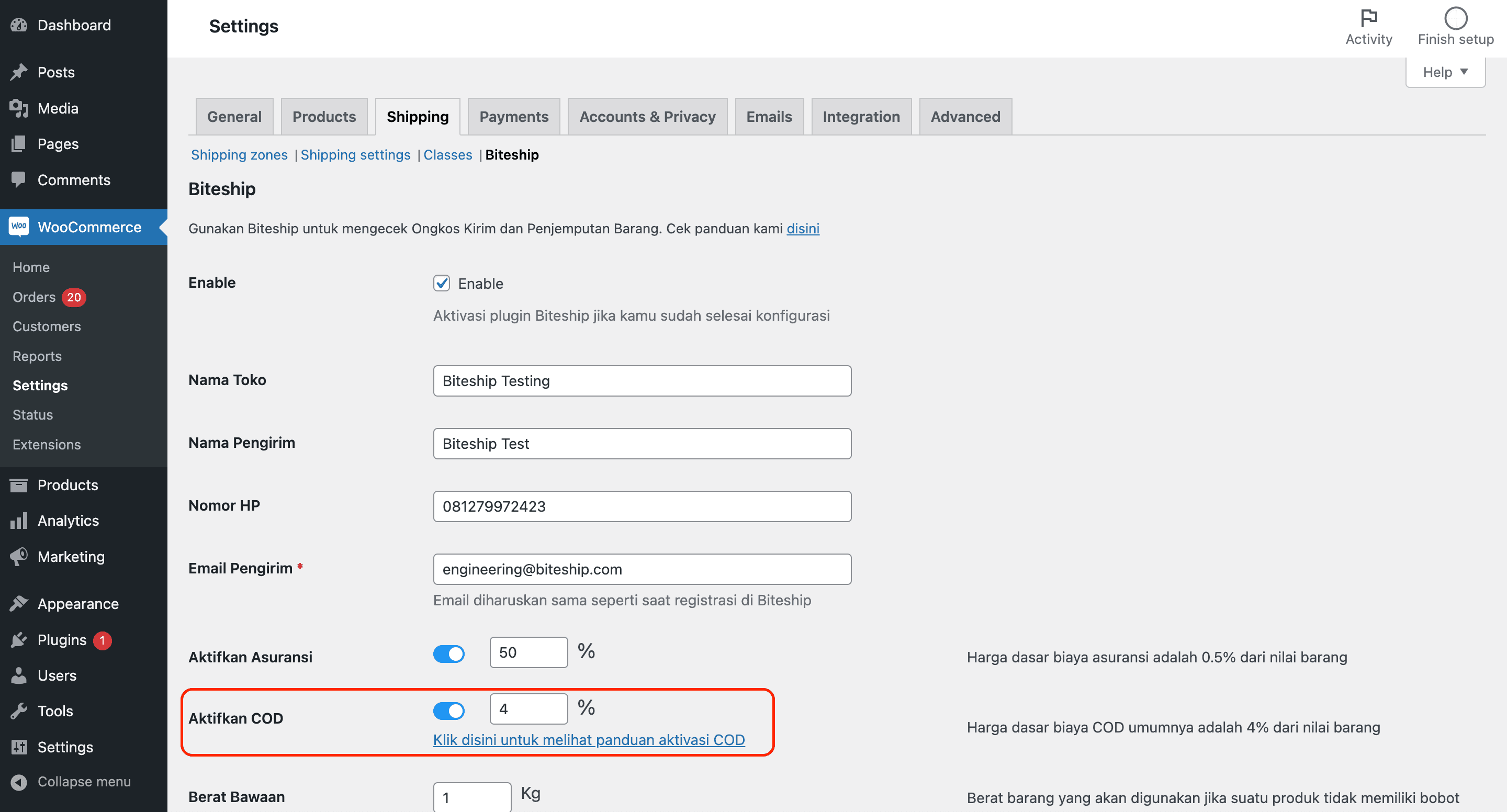The width and height of the screenshot is (1507, 812).
Task: Click the Berat Bawaan weight field
Action: coord(472,797)
